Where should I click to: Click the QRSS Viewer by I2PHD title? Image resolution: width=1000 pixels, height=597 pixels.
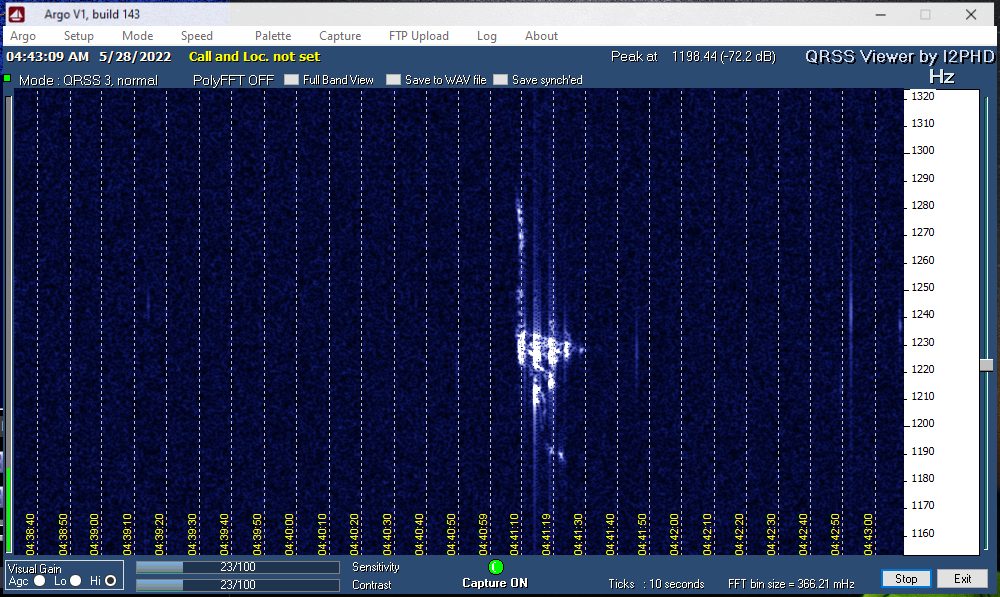click(899, 56)
